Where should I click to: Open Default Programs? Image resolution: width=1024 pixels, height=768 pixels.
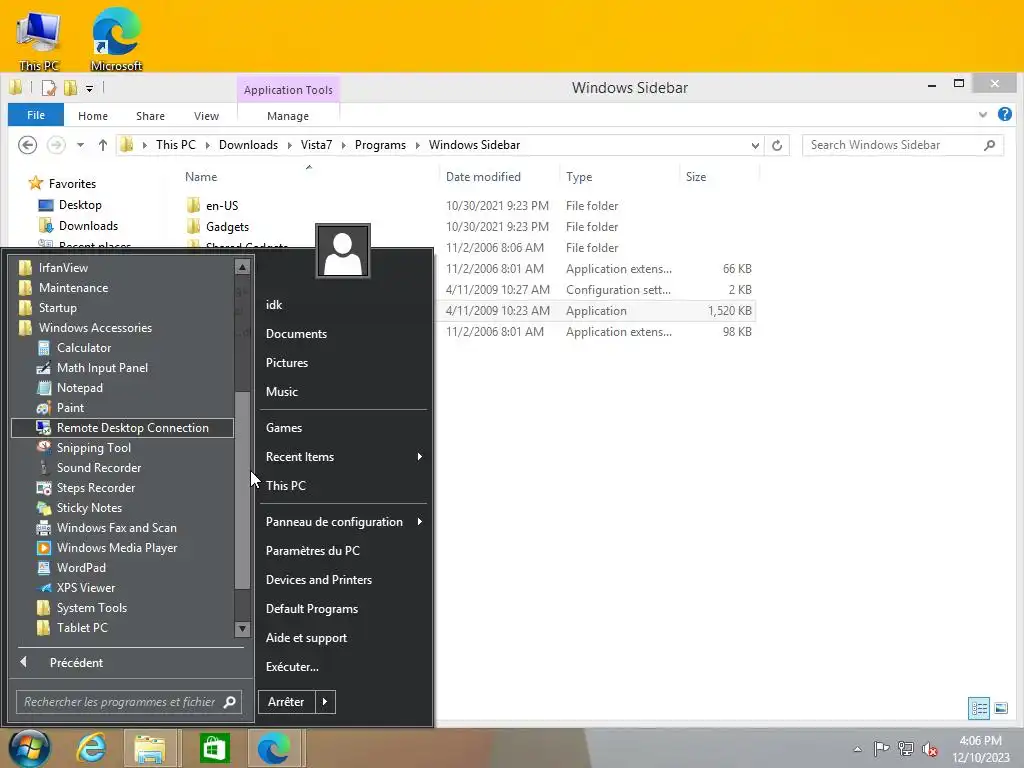[x=312, y=609]
